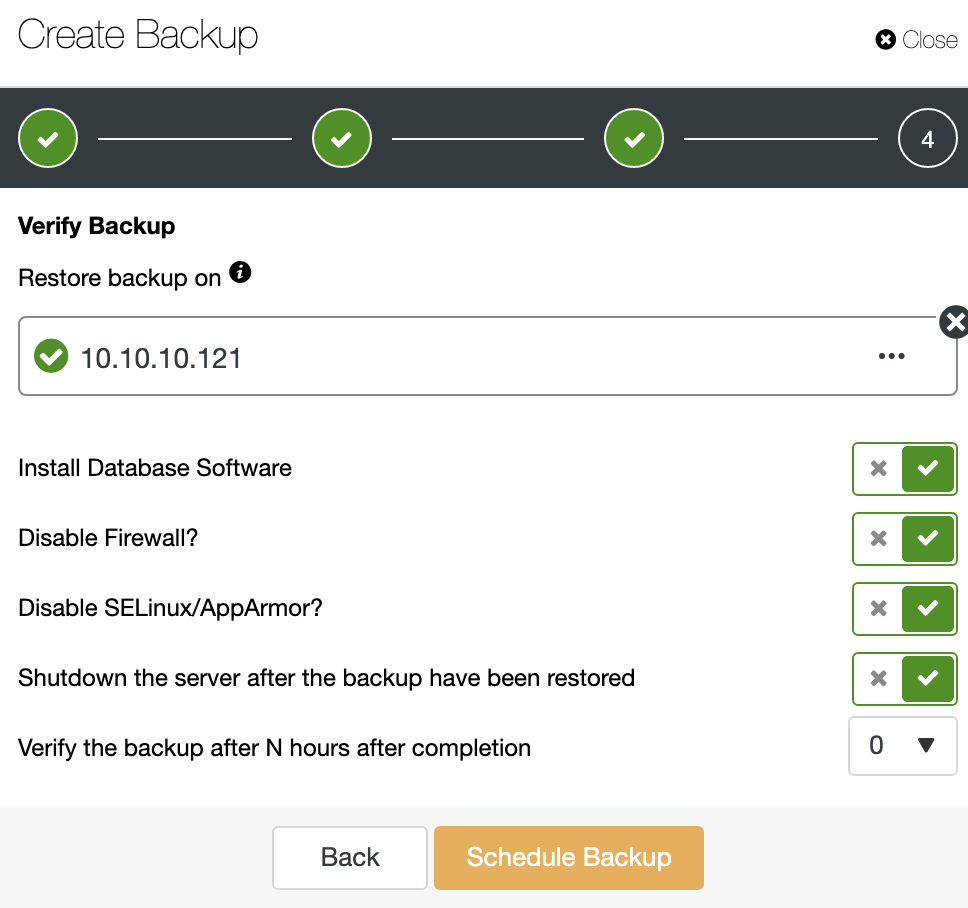The image size is (968, 908).
Task: Click the 'Disable SELinux/AppArmor?' label
Action: [170, 608]
